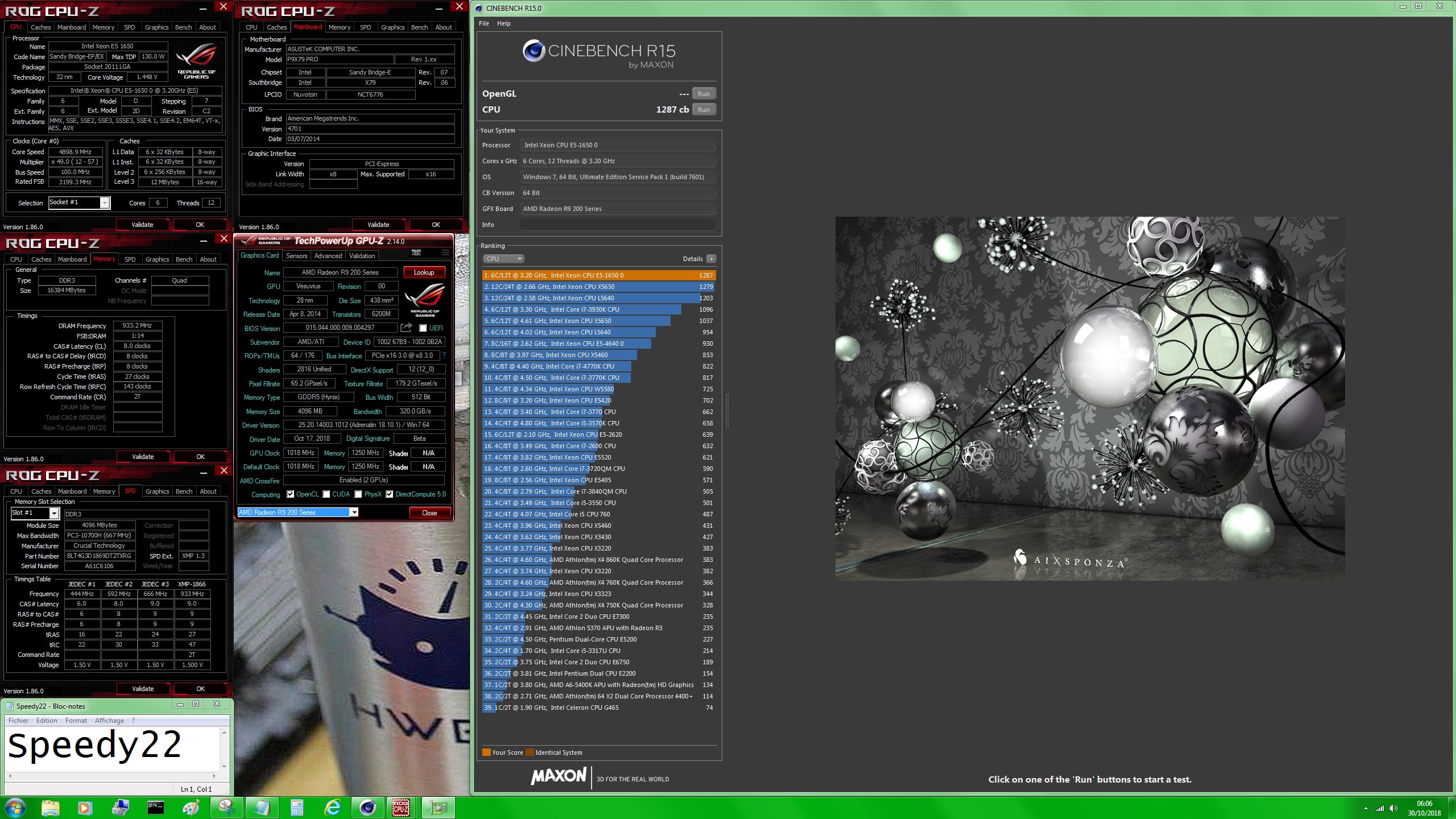Open the CPU ranking type dropdown in Cinebench
The image size is (1456, 819).
click(x=503, y=259)
